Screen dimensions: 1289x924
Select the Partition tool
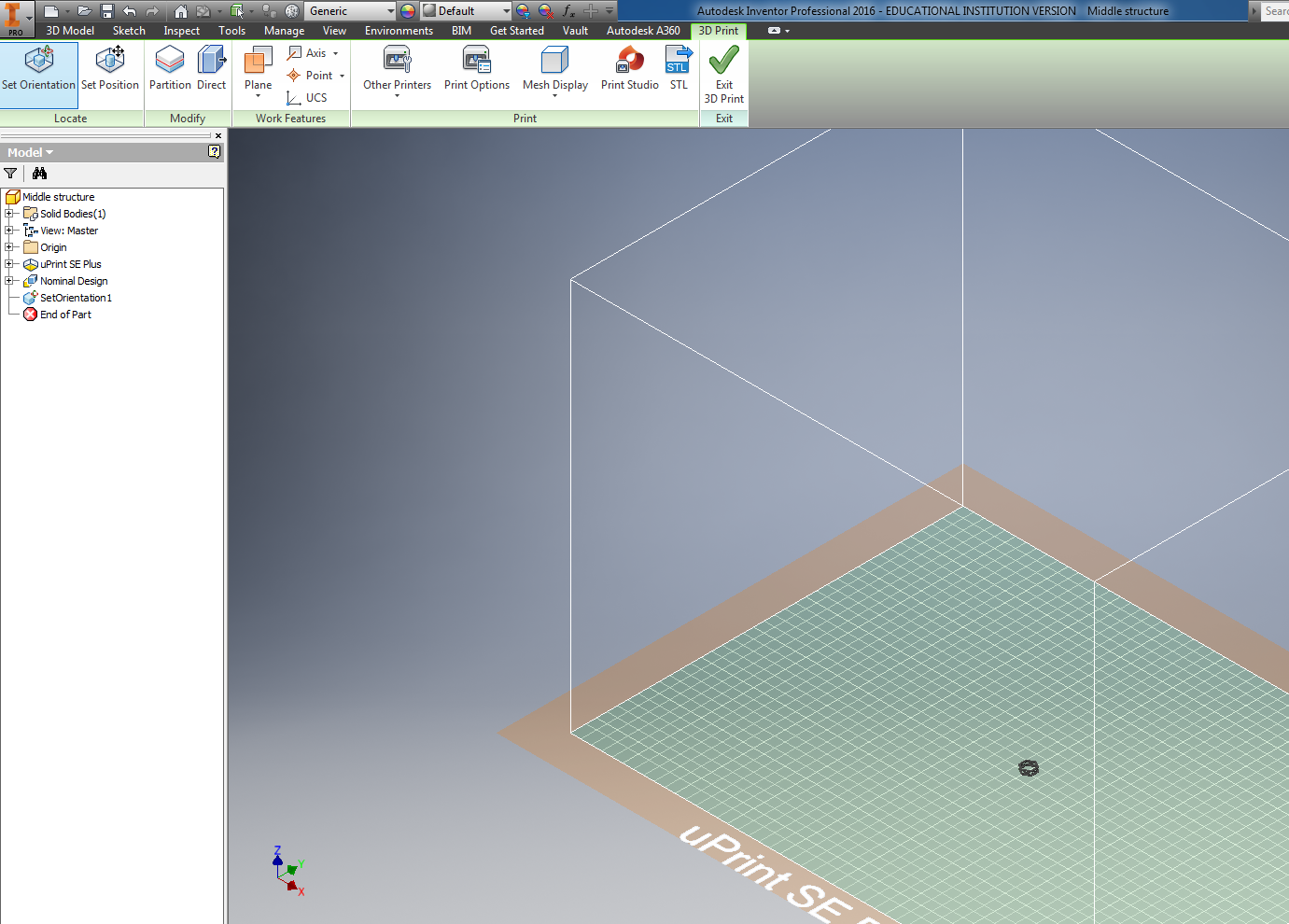tap(170, 69)
